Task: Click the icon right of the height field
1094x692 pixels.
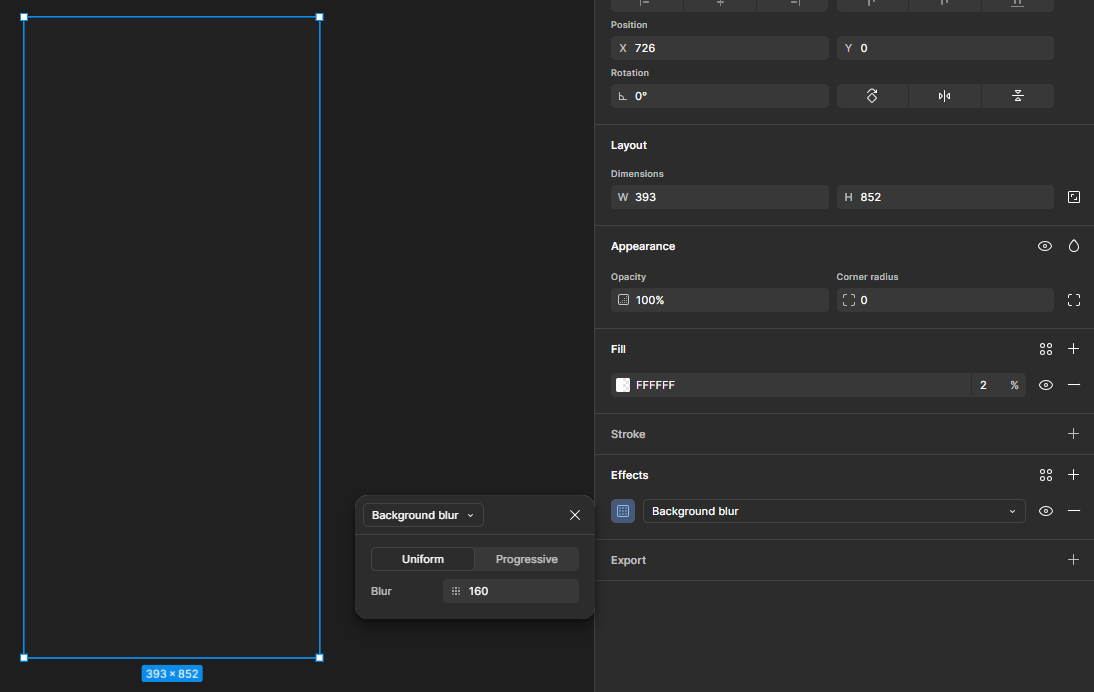Action: point(1074,197)
